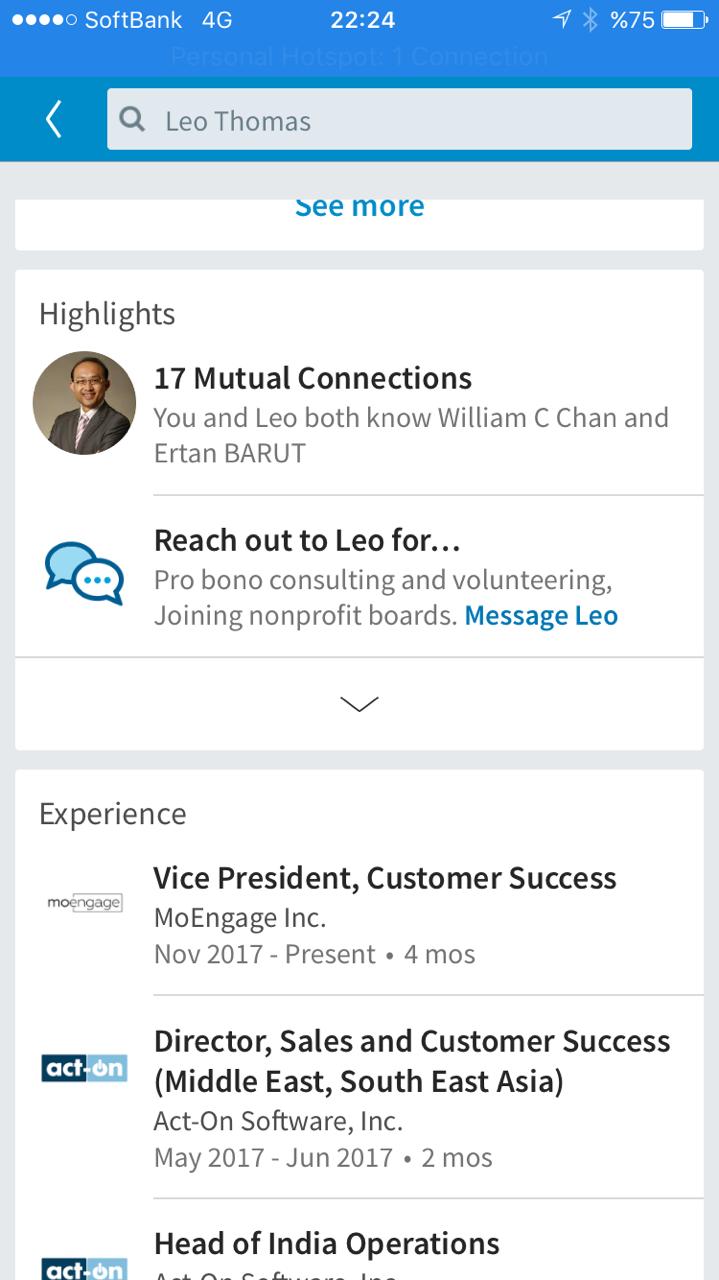Tap the Bluetooth icon in status bar

590,20
